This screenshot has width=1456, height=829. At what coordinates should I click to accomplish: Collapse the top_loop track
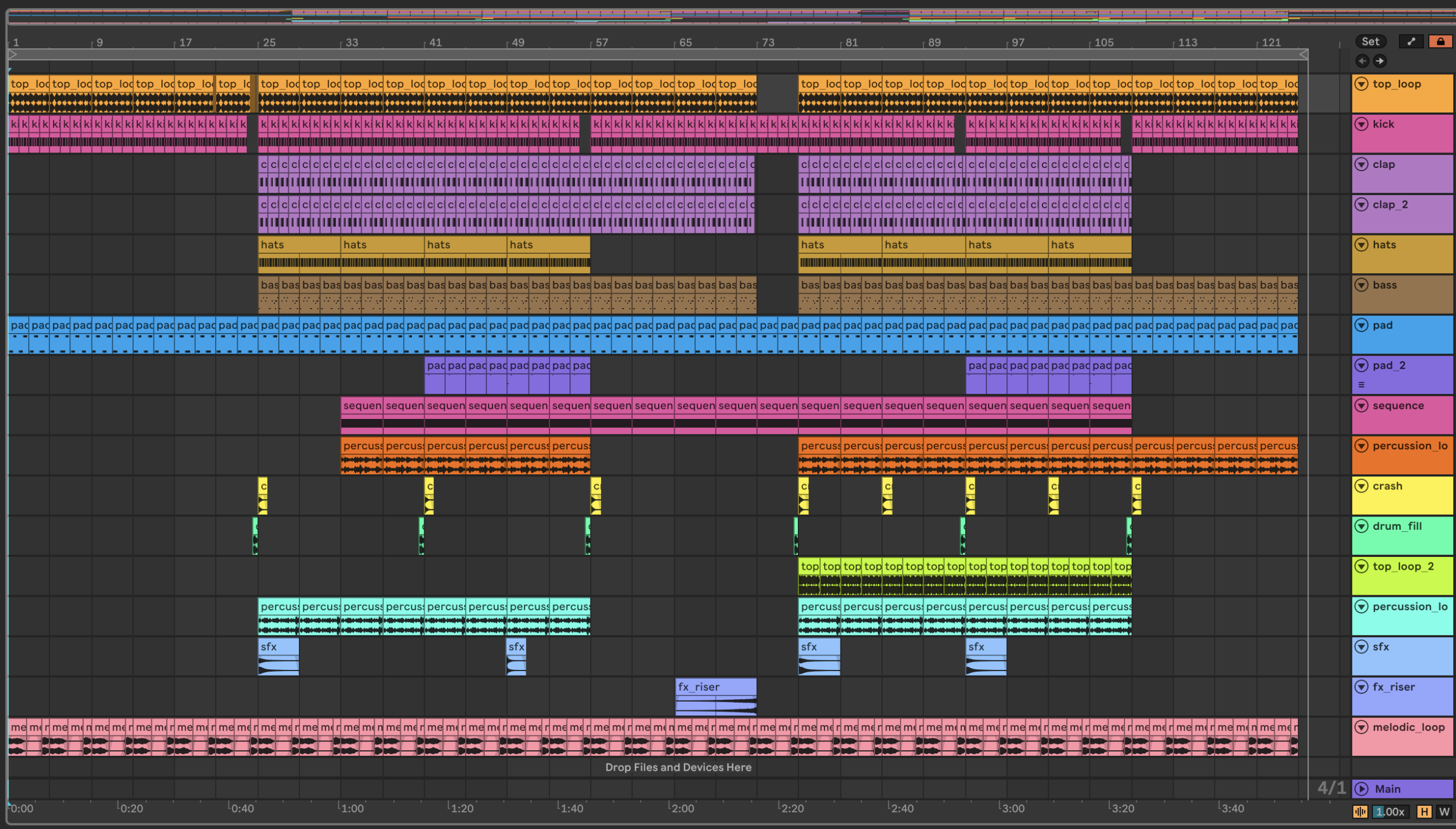click(x=1361, y=84)
